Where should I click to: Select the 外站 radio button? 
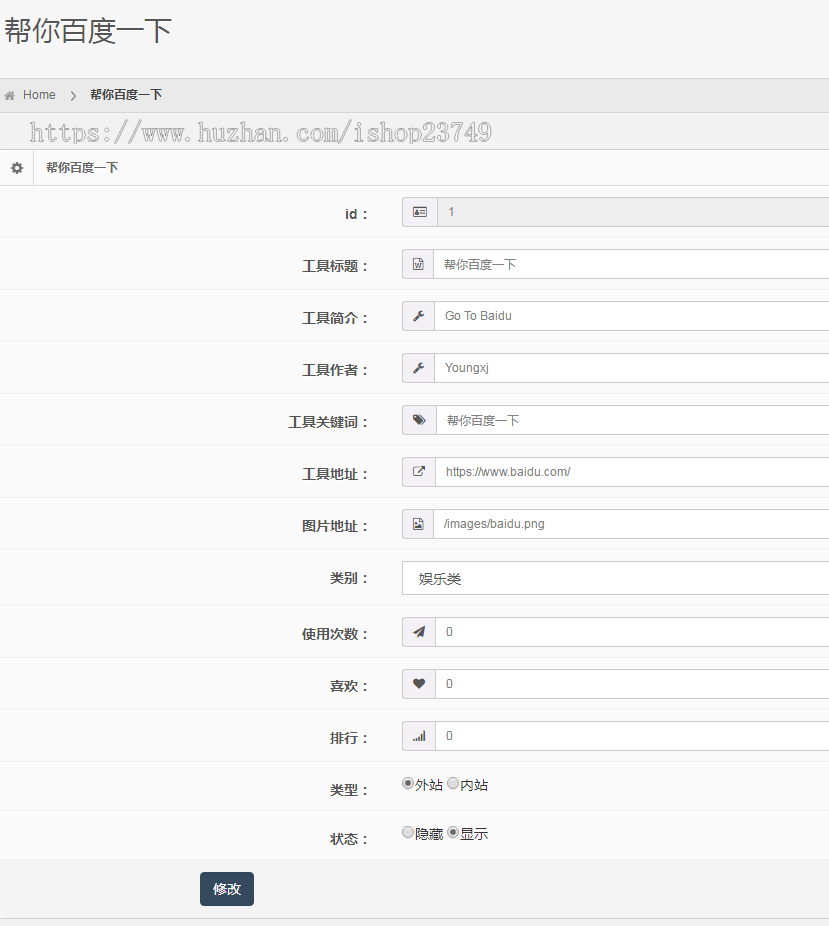point(407,783)
